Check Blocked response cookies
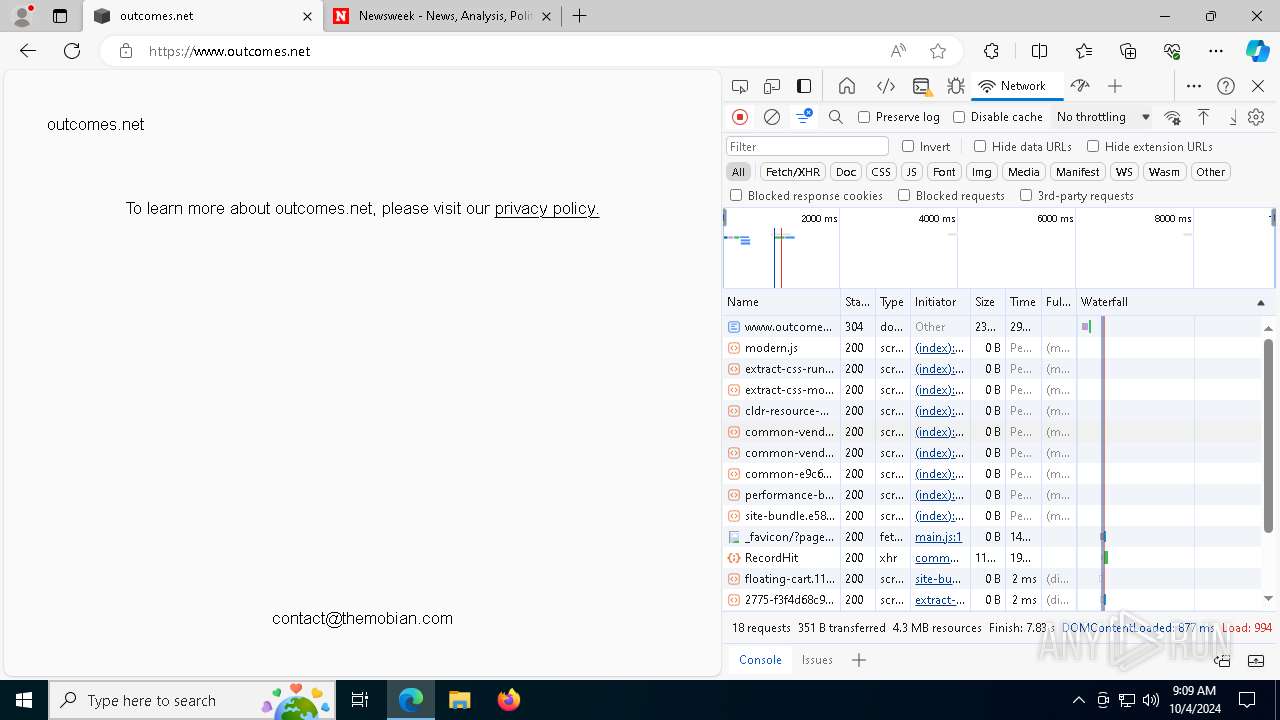Viewport: 1280px width, 720px height. tap(736, 196)
